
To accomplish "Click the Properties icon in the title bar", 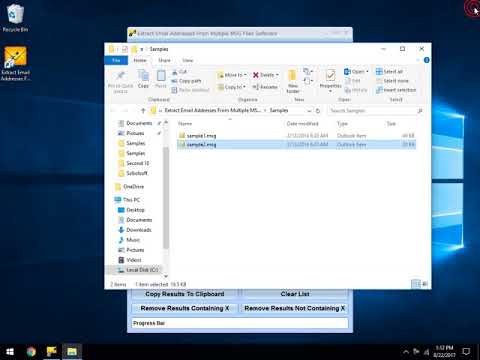I will [x=124, y=49].
